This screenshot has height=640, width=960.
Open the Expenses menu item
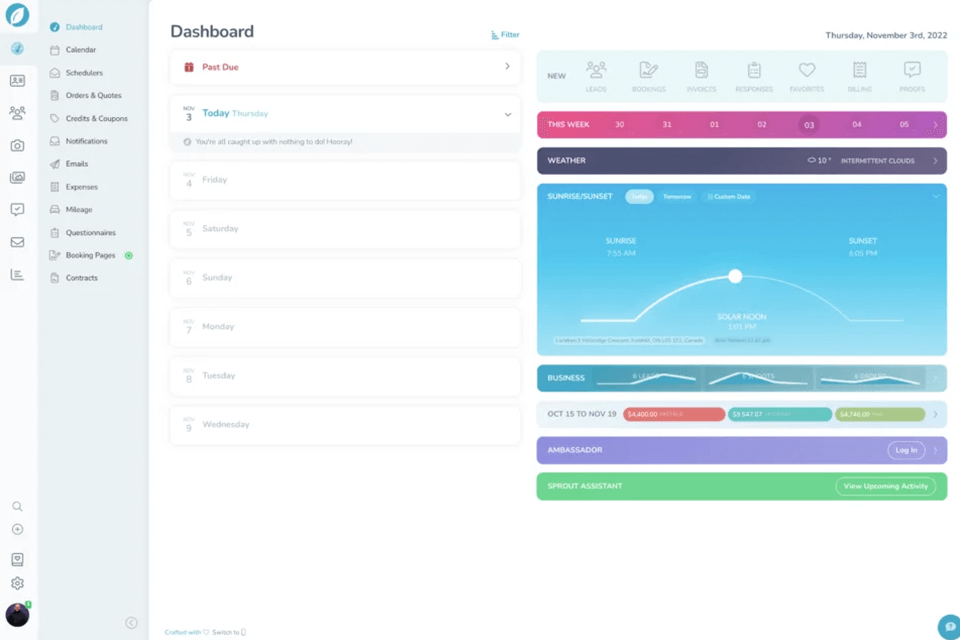coord(81,187)
